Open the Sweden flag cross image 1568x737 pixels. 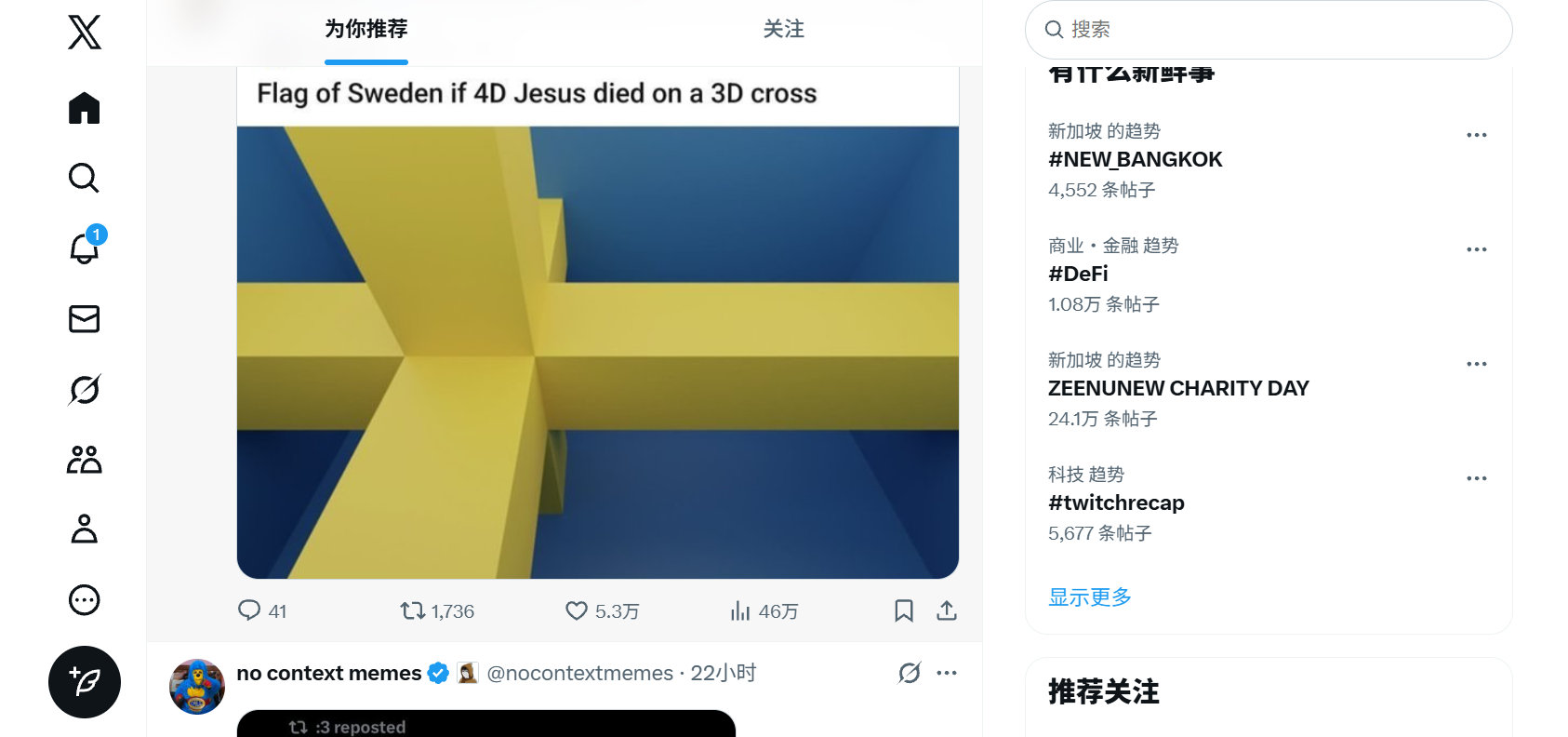coord(598,352)
